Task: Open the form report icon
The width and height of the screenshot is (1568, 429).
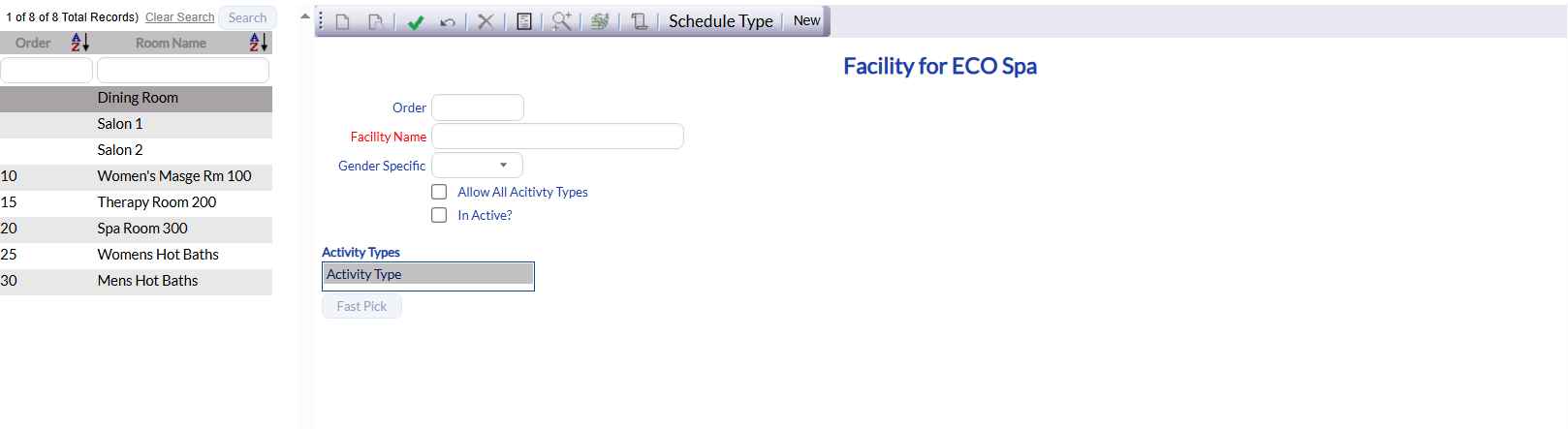Action: (524, 21)
